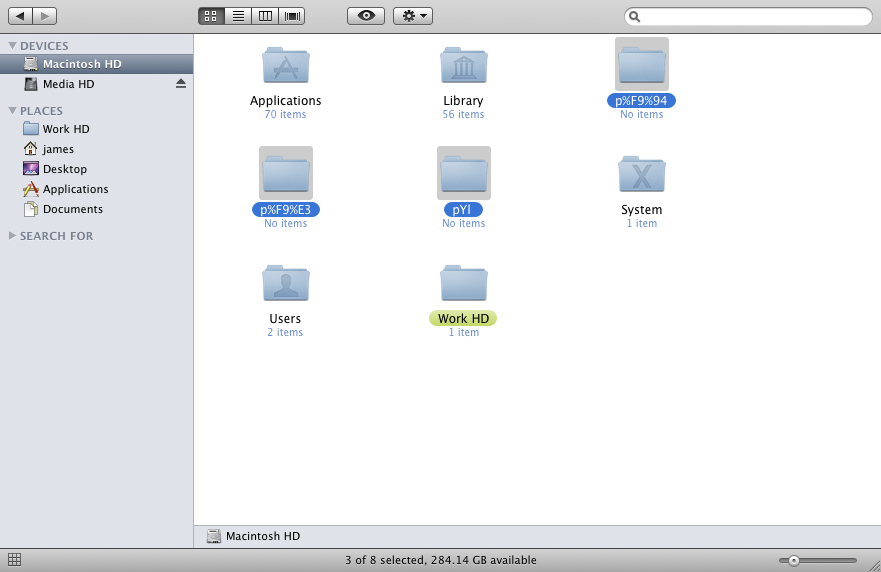Open Quick Look with the eye button
The width and height of the screenshot is (881, 572).
click(x=366, y=16)
